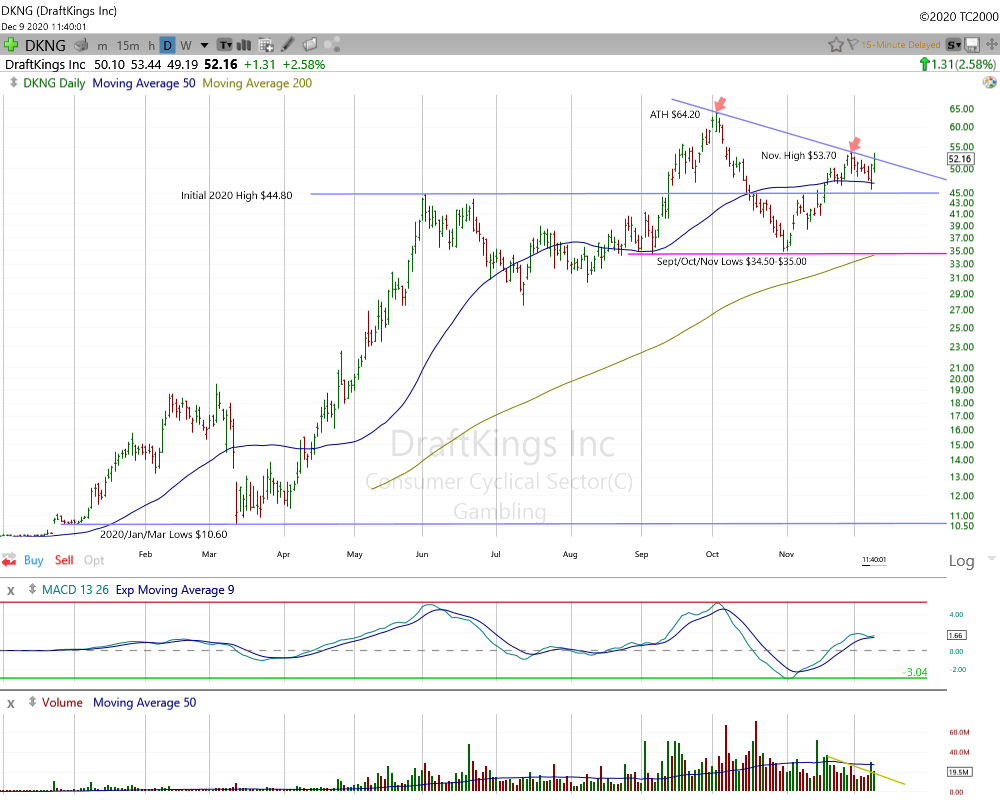This screenshot has width=1000, height=800.
Task: Open the S layout dropdown
Action: 953,45
